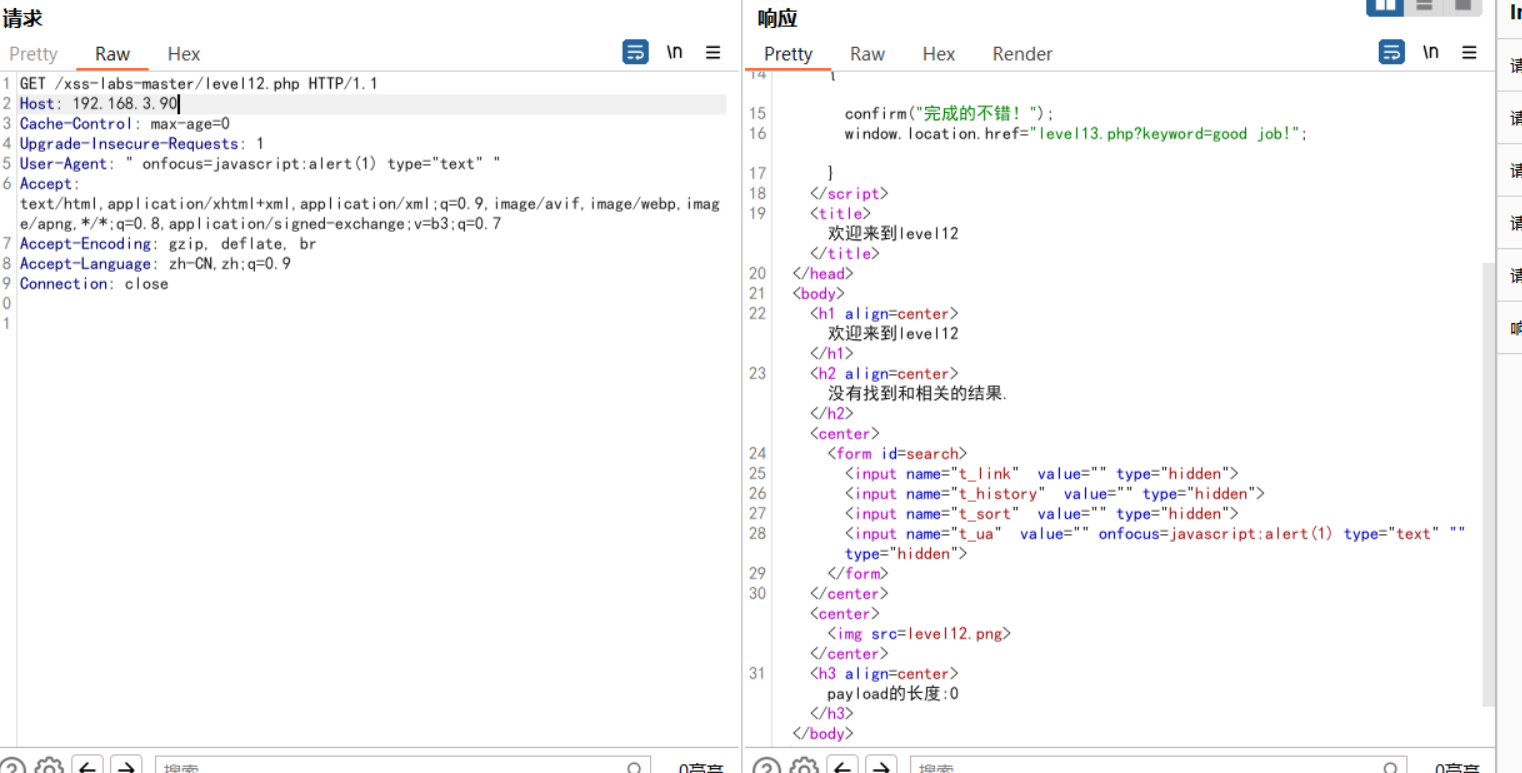Switch request view to Raw tab
Image resolution: width=1522 pixels, height=773 pixels.
112,54
